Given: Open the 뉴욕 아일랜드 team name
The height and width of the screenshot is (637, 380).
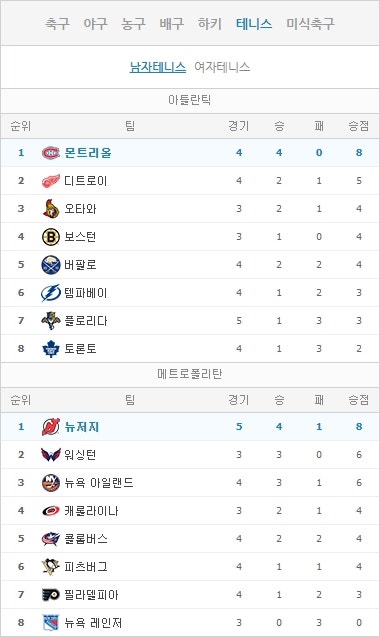Looking at the screenshot, I should coord(99,483).
